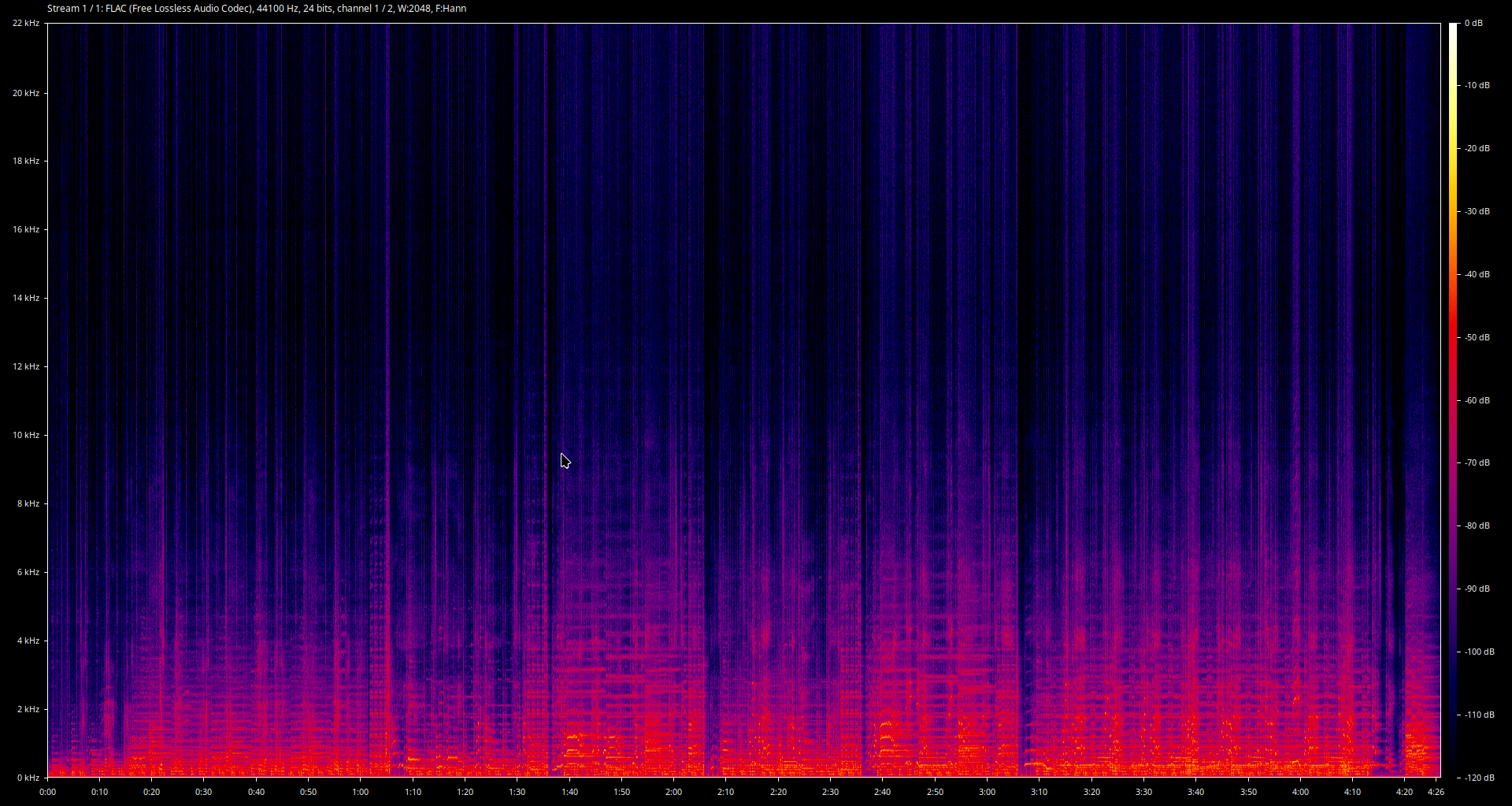
Task: Click the 4:10 time axis label
Action: tap(1353, 792)
